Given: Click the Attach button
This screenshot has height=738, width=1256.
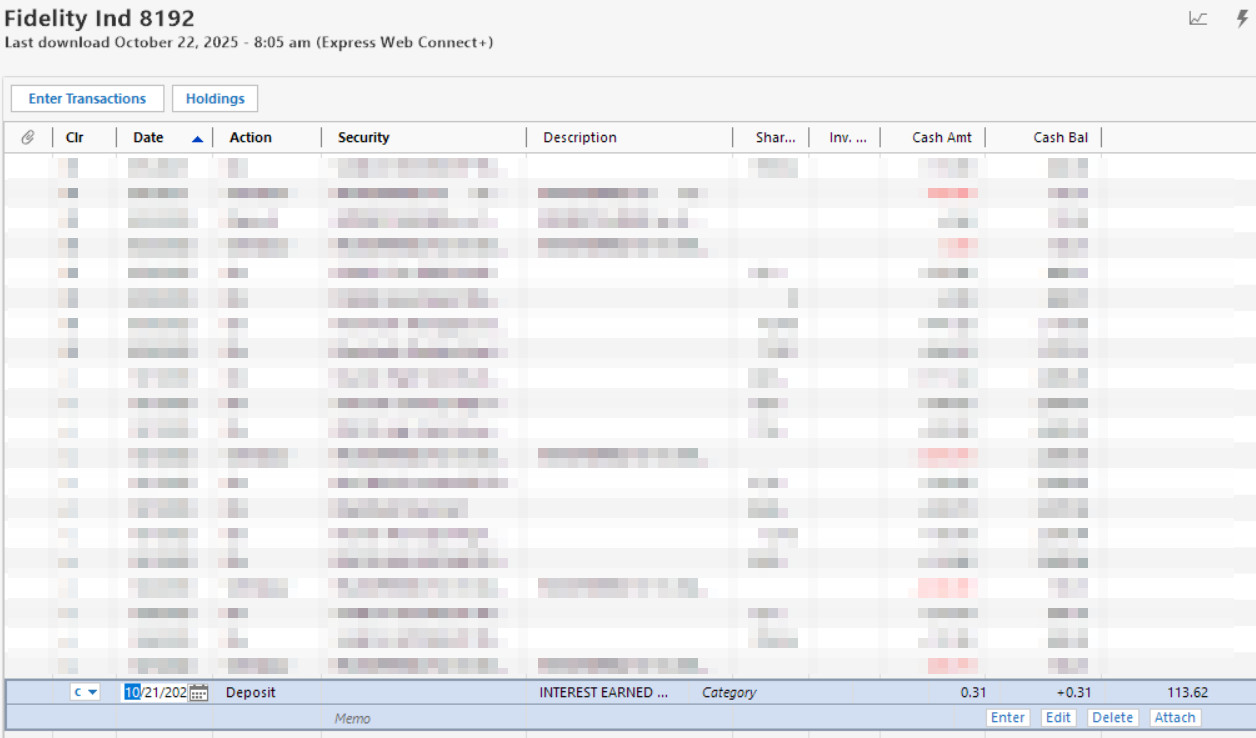Looking at the screenshot, I should (x=1175, y=717).
